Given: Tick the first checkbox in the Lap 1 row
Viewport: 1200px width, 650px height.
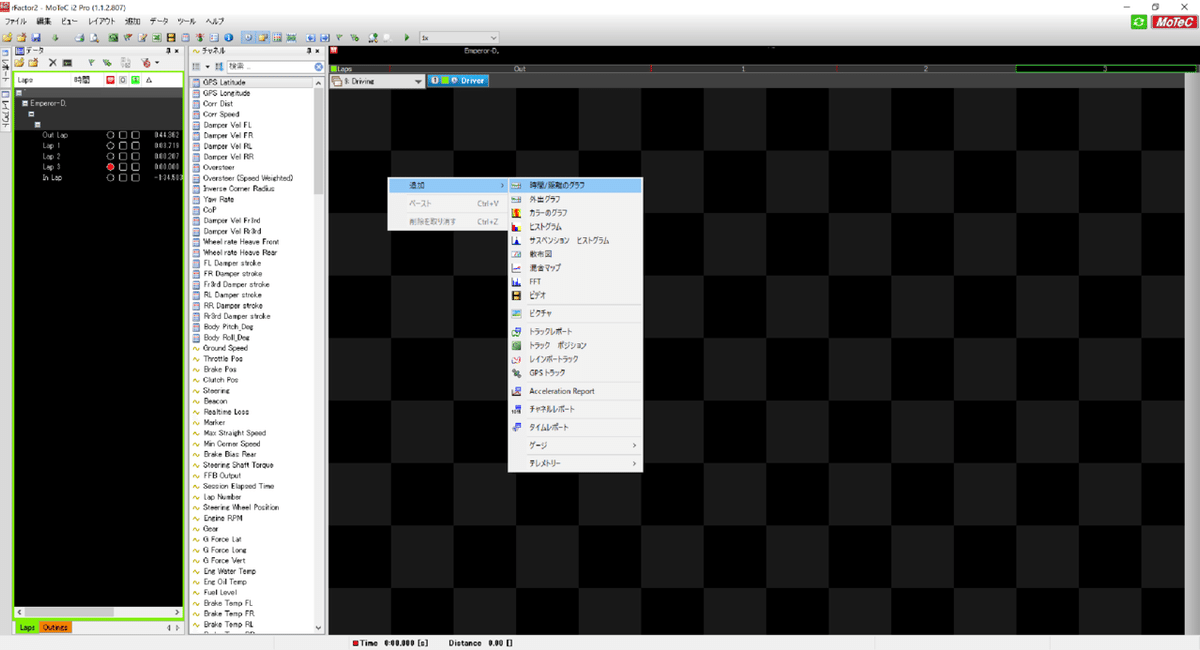Looking at the screenshot, I should click(123, 145).
